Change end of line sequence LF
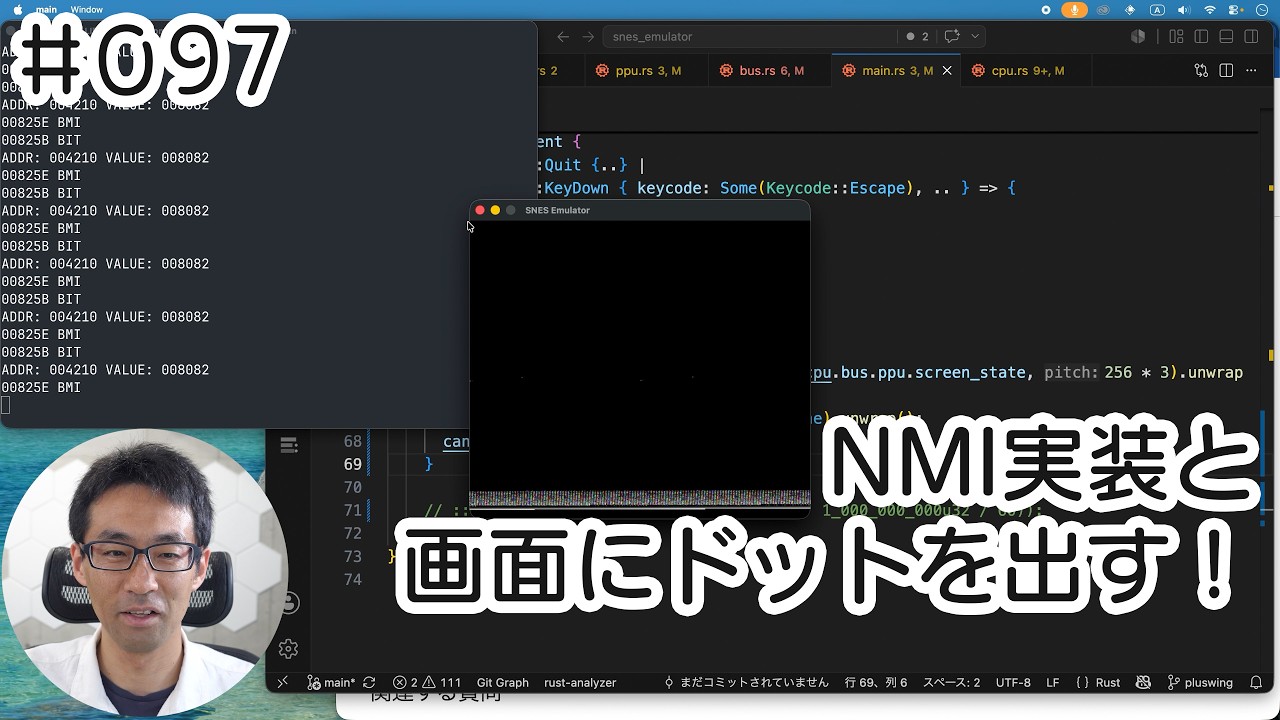Image resolution: width=1280 pixels, height=720 pixels. coord(1053,682)
